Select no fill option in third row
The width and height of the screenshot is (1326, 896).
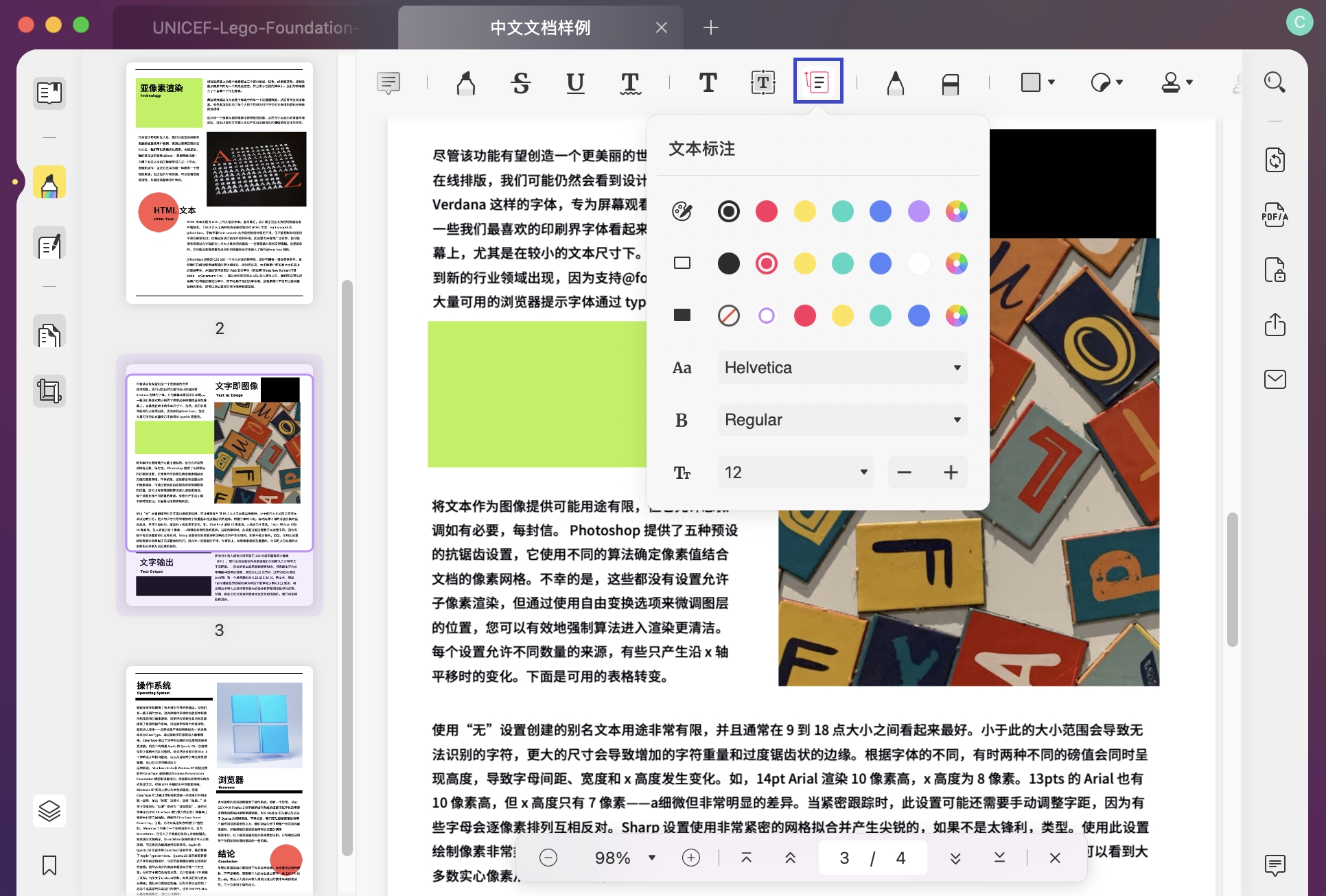coord(728,316)
